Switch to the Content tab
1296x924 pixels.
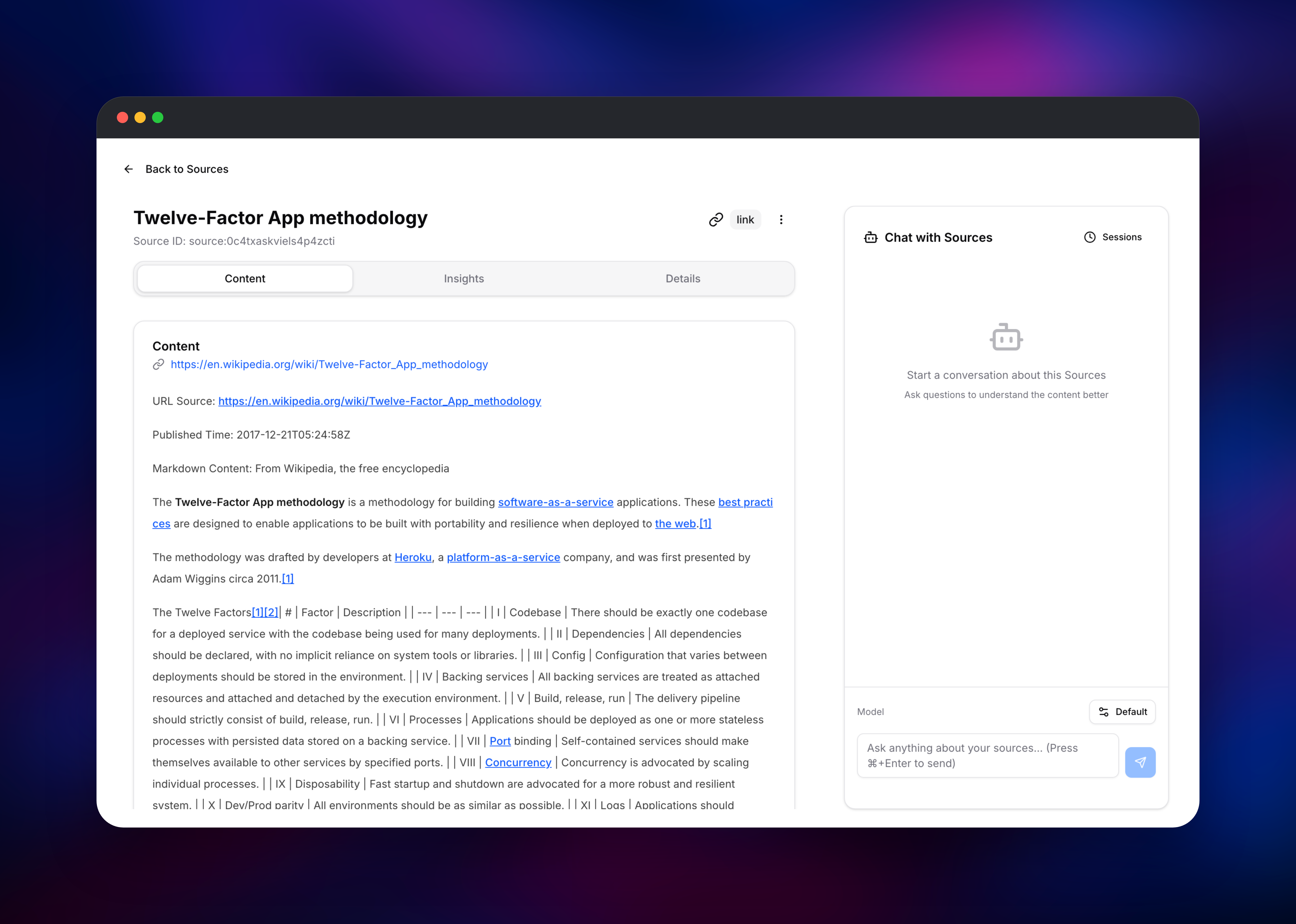245,279
